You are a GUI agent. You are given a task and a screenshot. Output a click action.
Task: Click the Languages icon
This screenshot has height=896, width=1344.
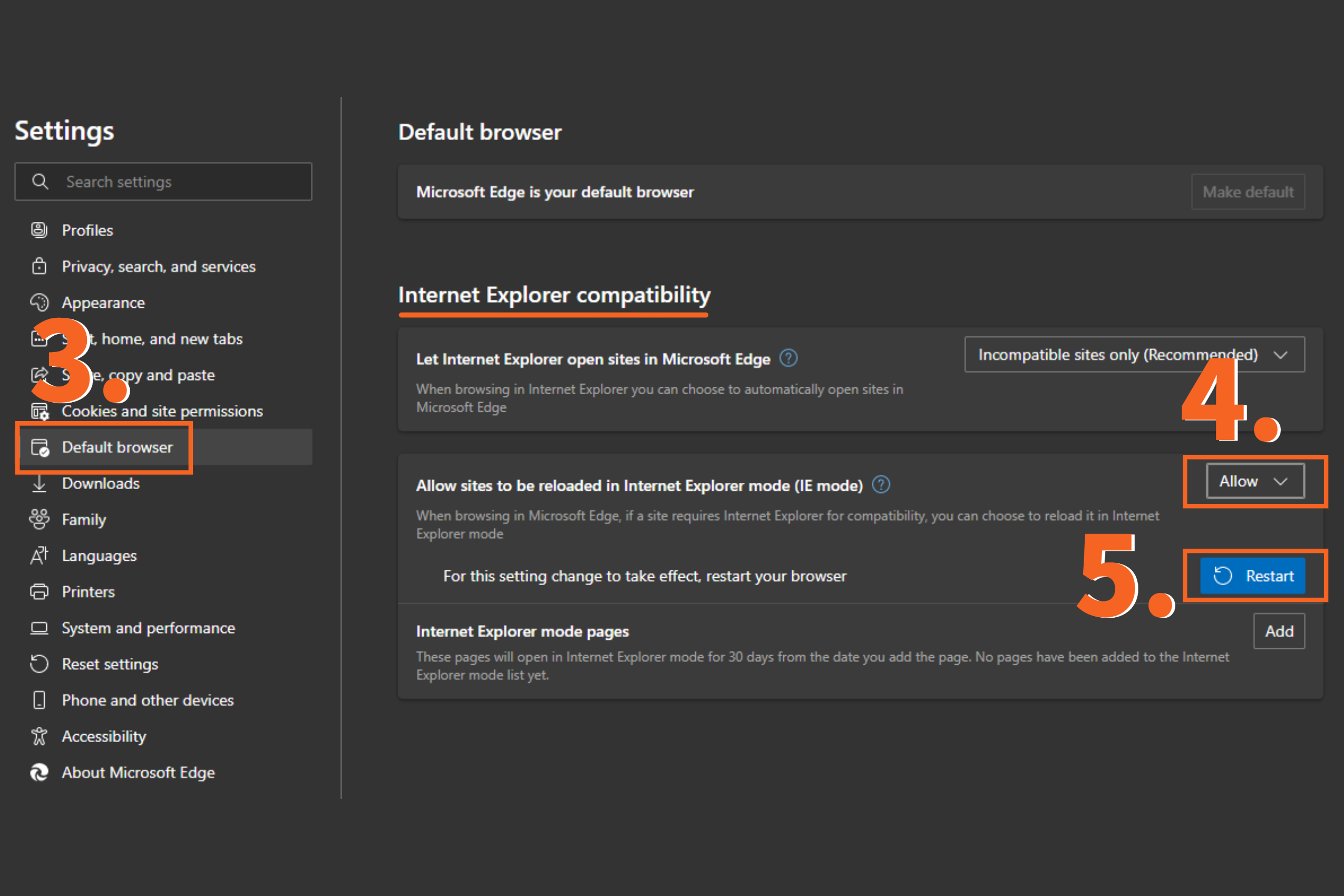[39, 556]
